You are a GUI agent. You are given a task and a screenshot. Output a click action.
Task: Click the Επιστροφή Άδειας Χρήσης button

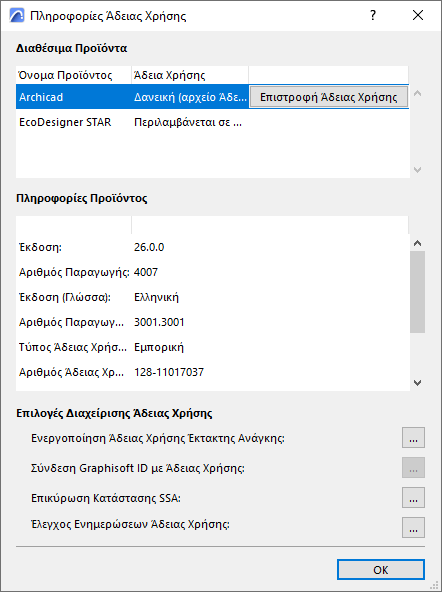point(328,97)
